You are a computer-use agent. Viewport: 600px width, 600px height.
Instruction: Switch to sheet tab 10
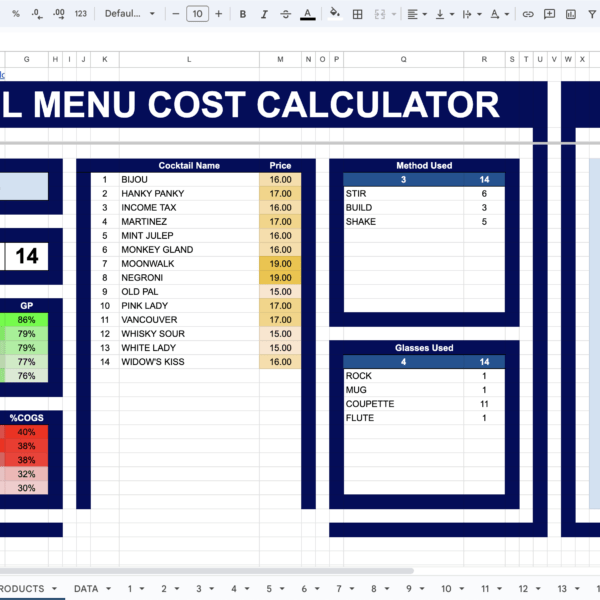pos(446,589)
